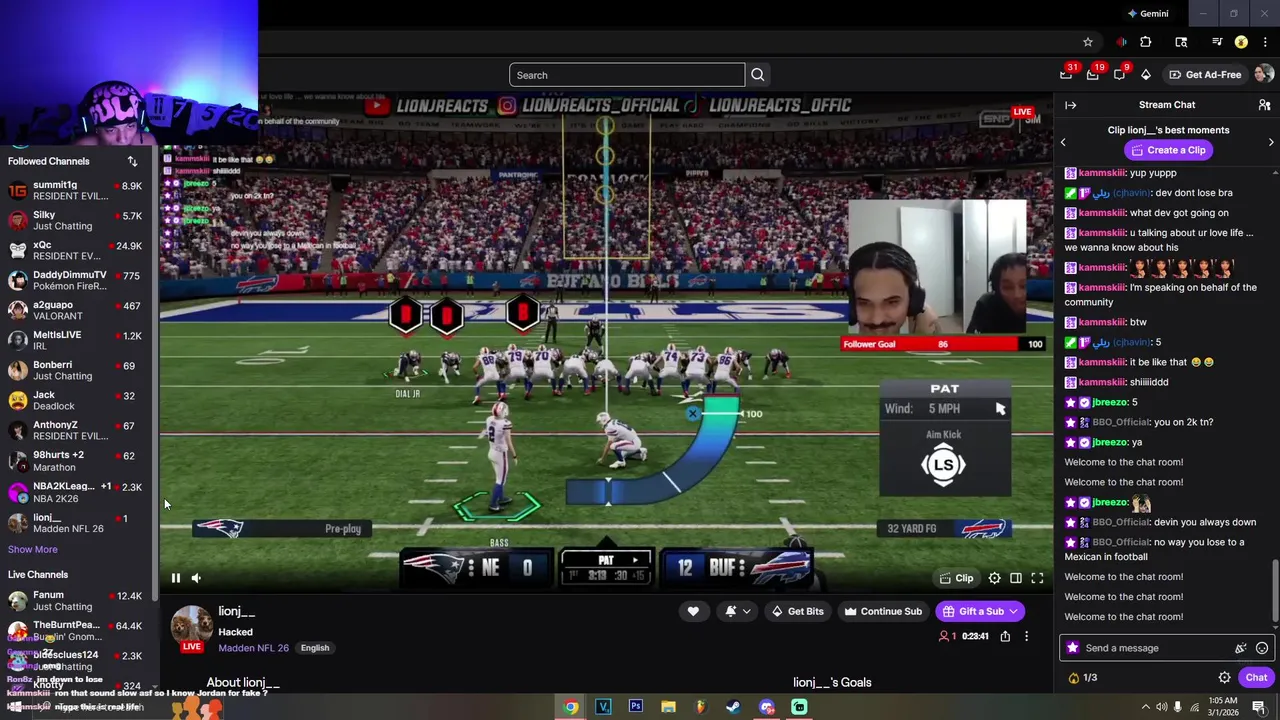Click jbreezo username in chat saying ya
Screen dimensions: 1280x720
(x=1109, y=442)
